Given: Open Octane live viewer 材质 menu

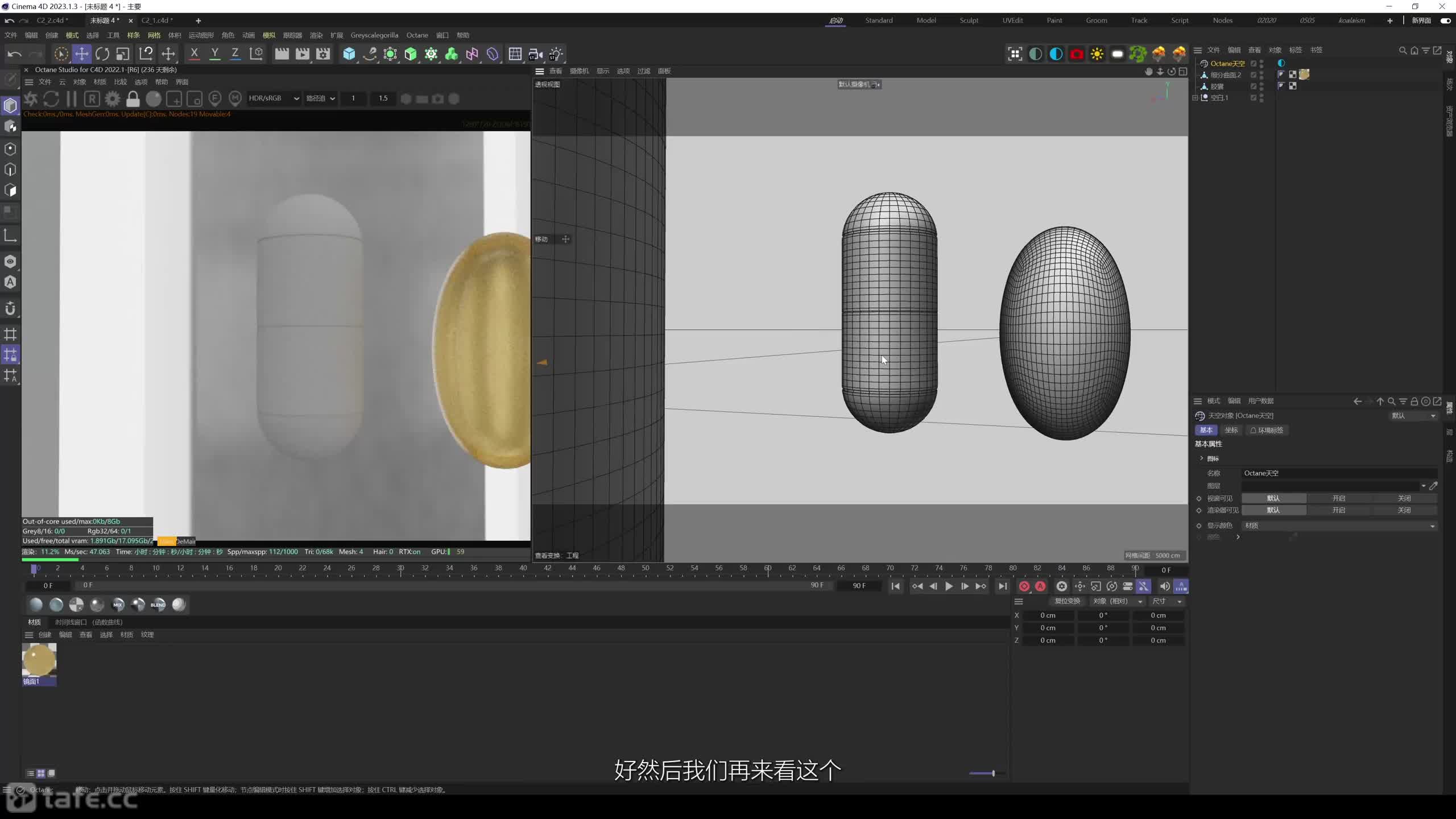Looking at the screenshot, I should 100,82.
